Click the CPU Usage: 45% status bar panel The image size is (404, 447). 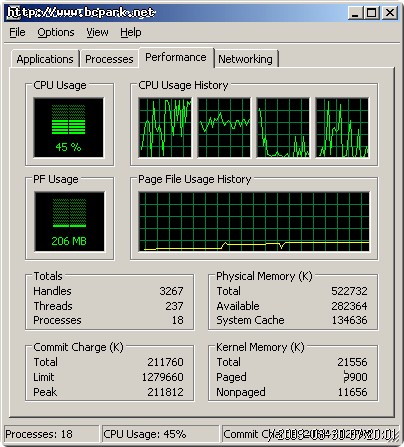160,434
